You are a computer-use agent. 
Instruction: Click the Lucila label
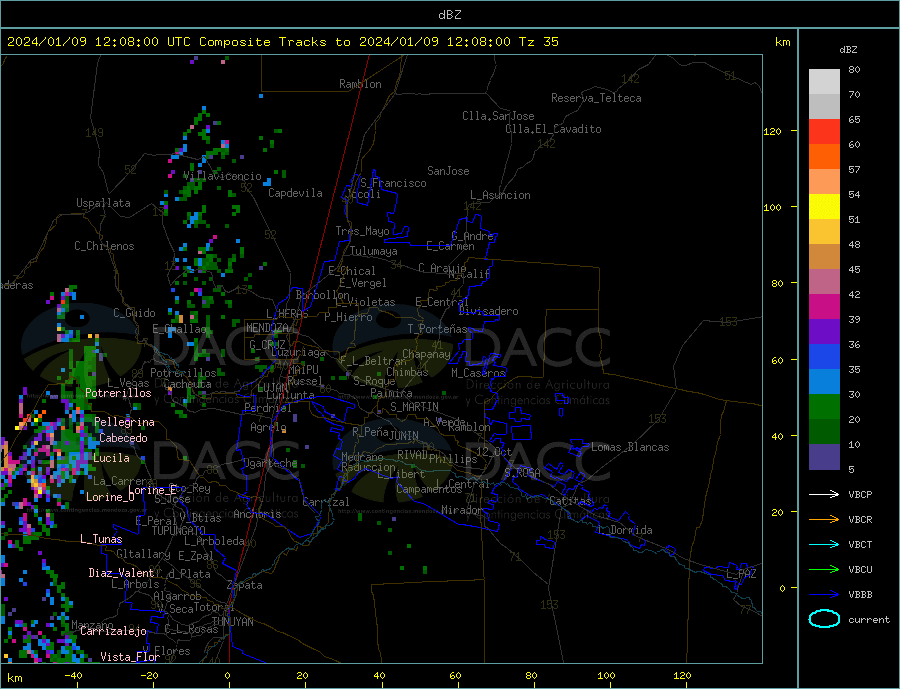(x=111, y=458)
